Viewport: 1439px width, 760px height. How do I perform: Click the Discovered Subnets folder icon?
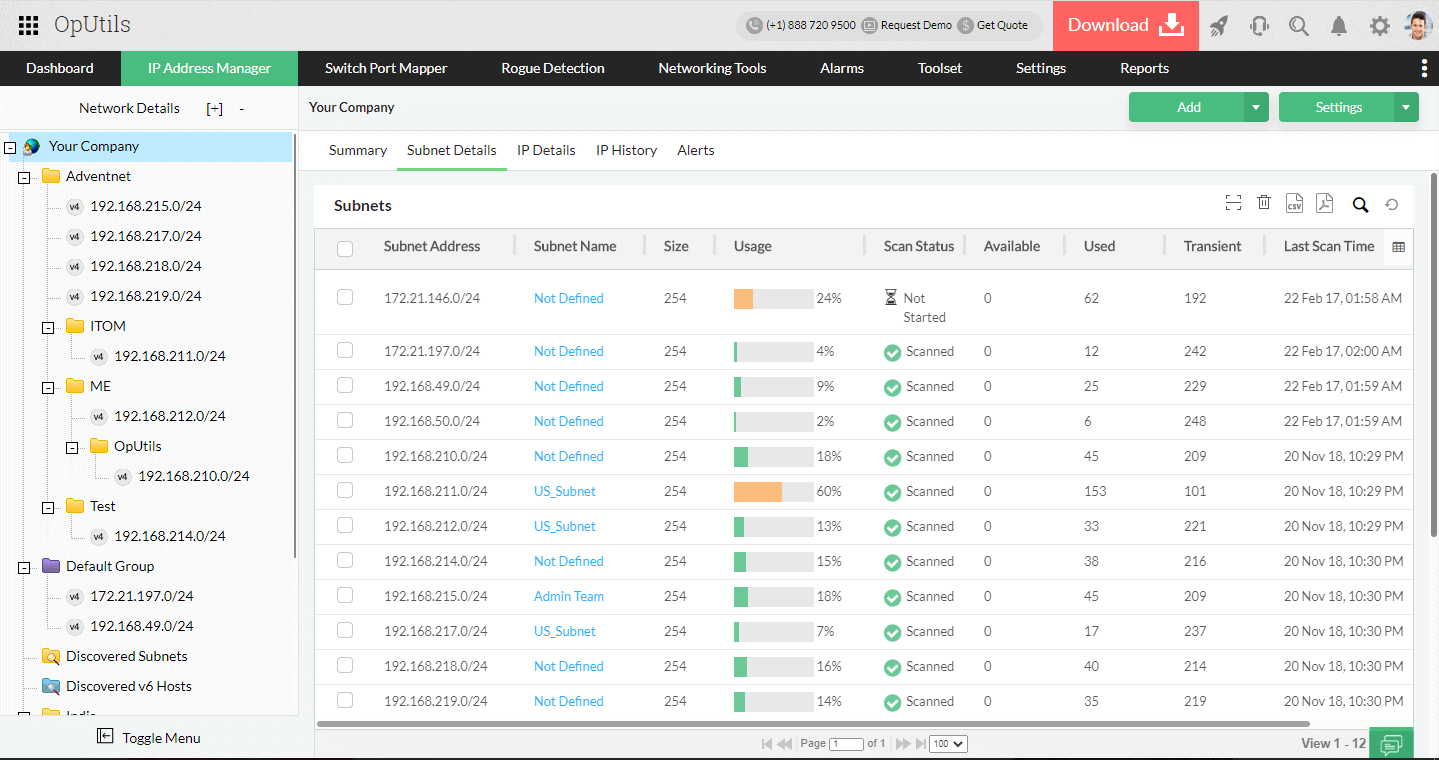click(51, 656)
